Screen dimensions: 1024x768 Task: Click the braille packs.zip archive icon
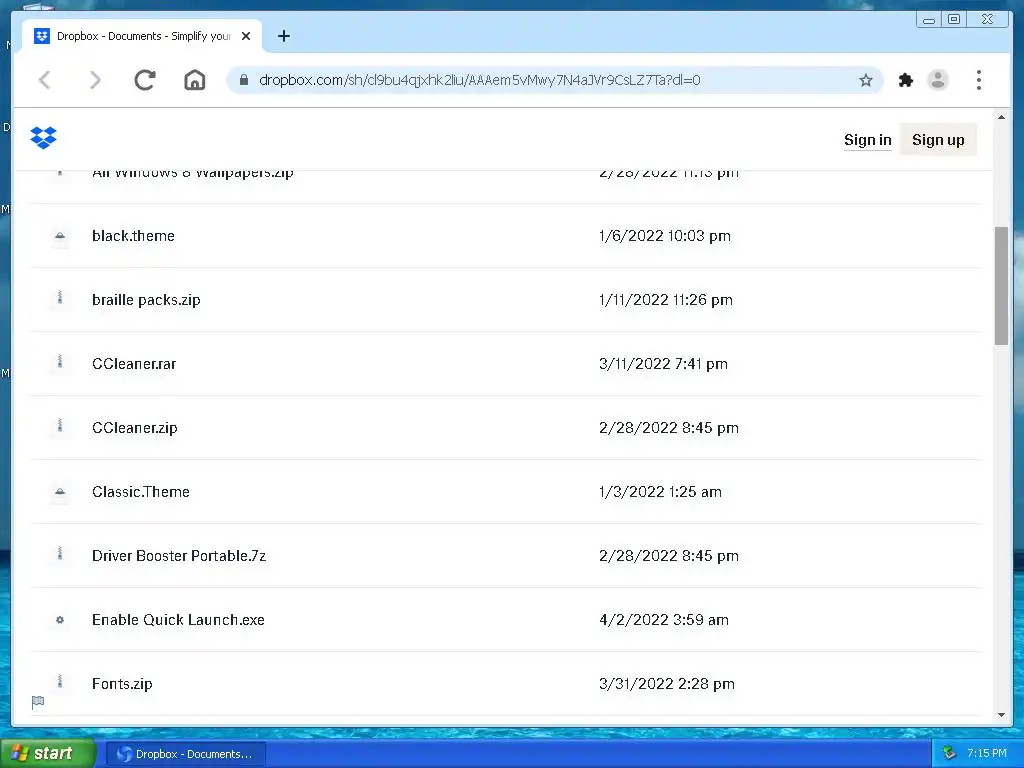pyautogui.click(x=60, y=298)
